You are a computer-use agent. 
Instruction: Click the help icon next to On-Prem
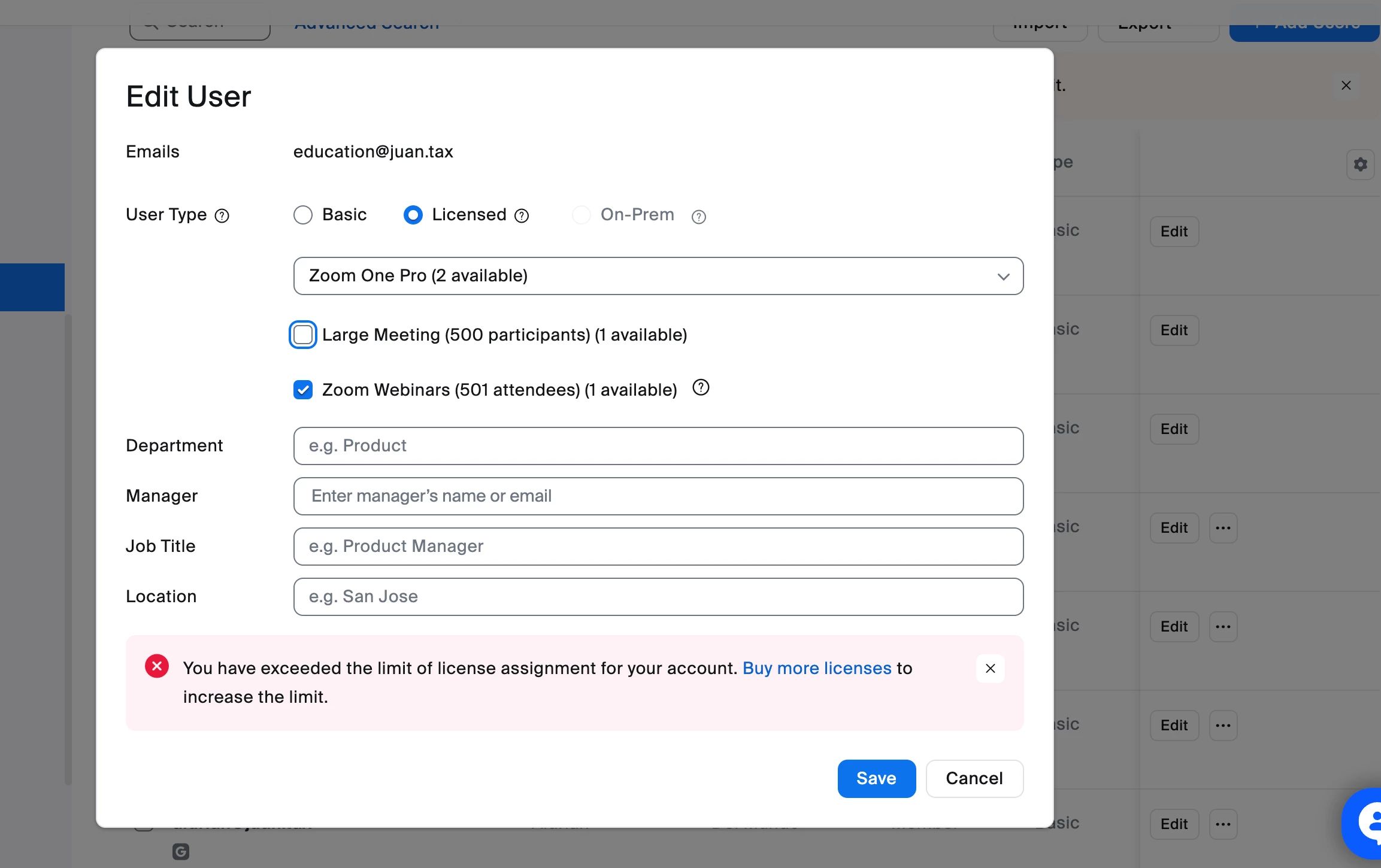[698, 217]
